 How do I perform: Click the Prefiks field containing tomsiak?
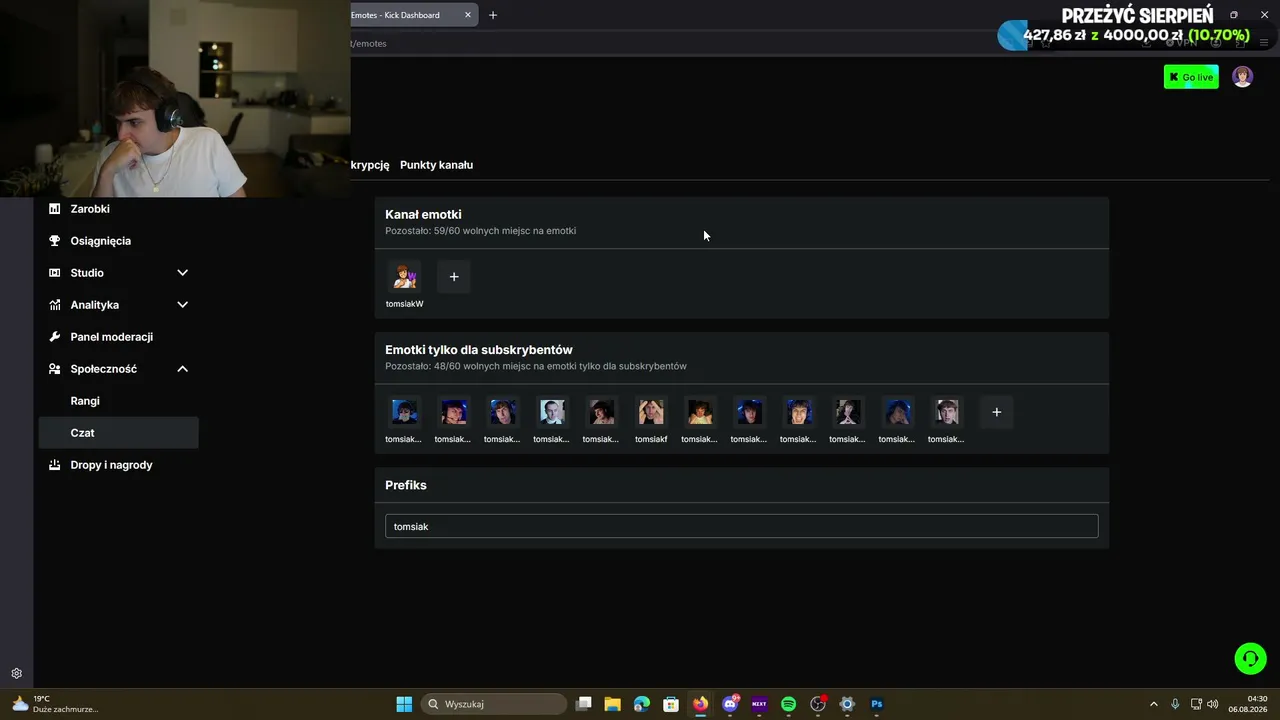(742, 526)
